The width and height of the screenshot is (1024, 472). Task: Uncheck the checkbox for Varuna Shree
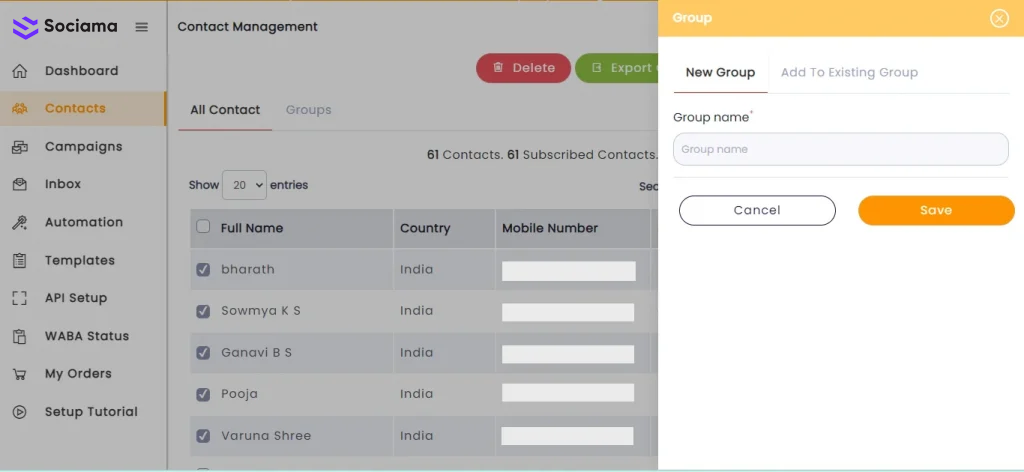[204, 436]
